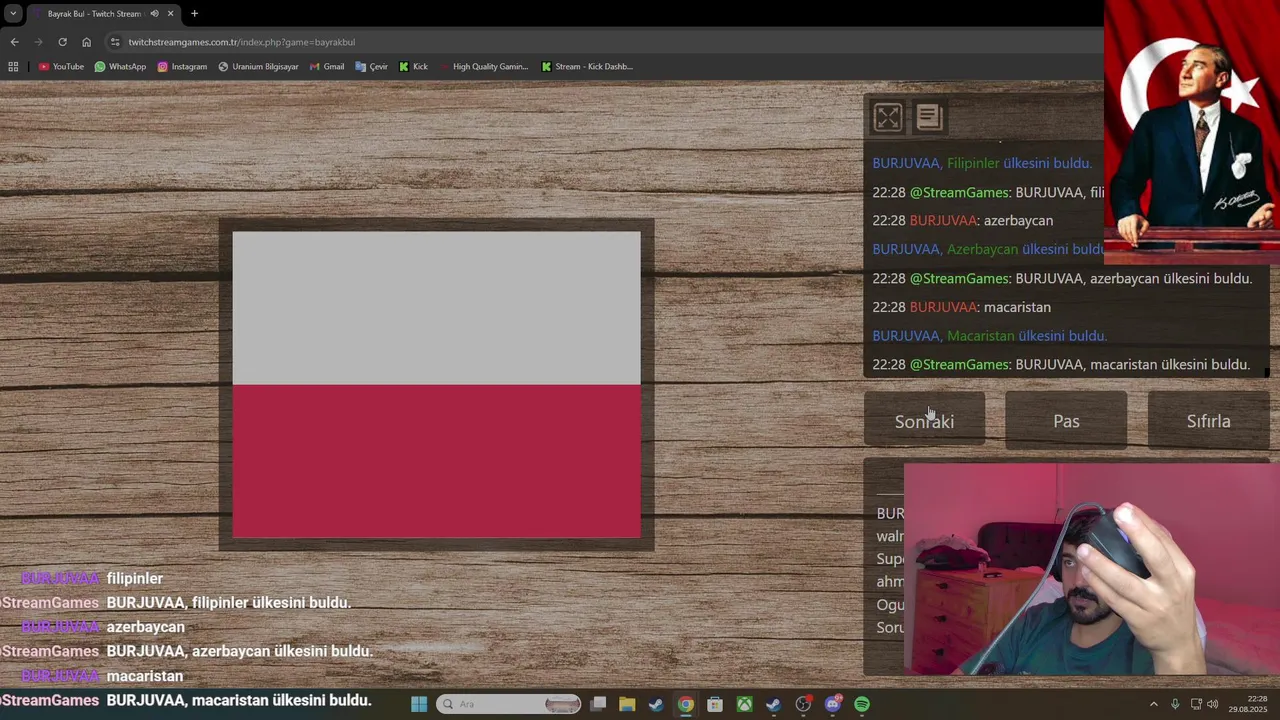The image size is (1280, 720).
Task: Open the second Steam taskbar icon
Action: tap(773, 704)
